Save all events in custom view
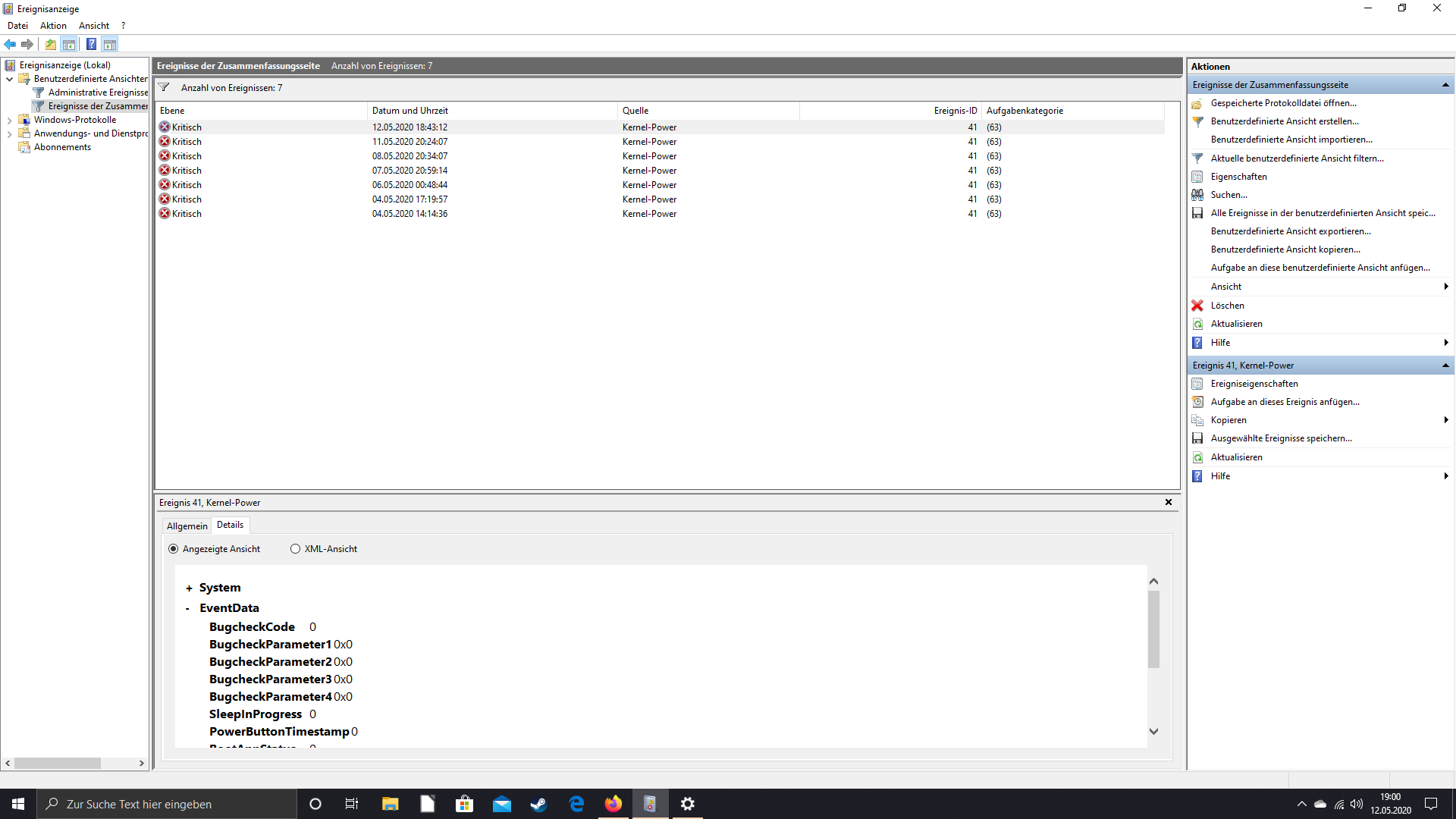1456x819 pixels. [1323, 213]
